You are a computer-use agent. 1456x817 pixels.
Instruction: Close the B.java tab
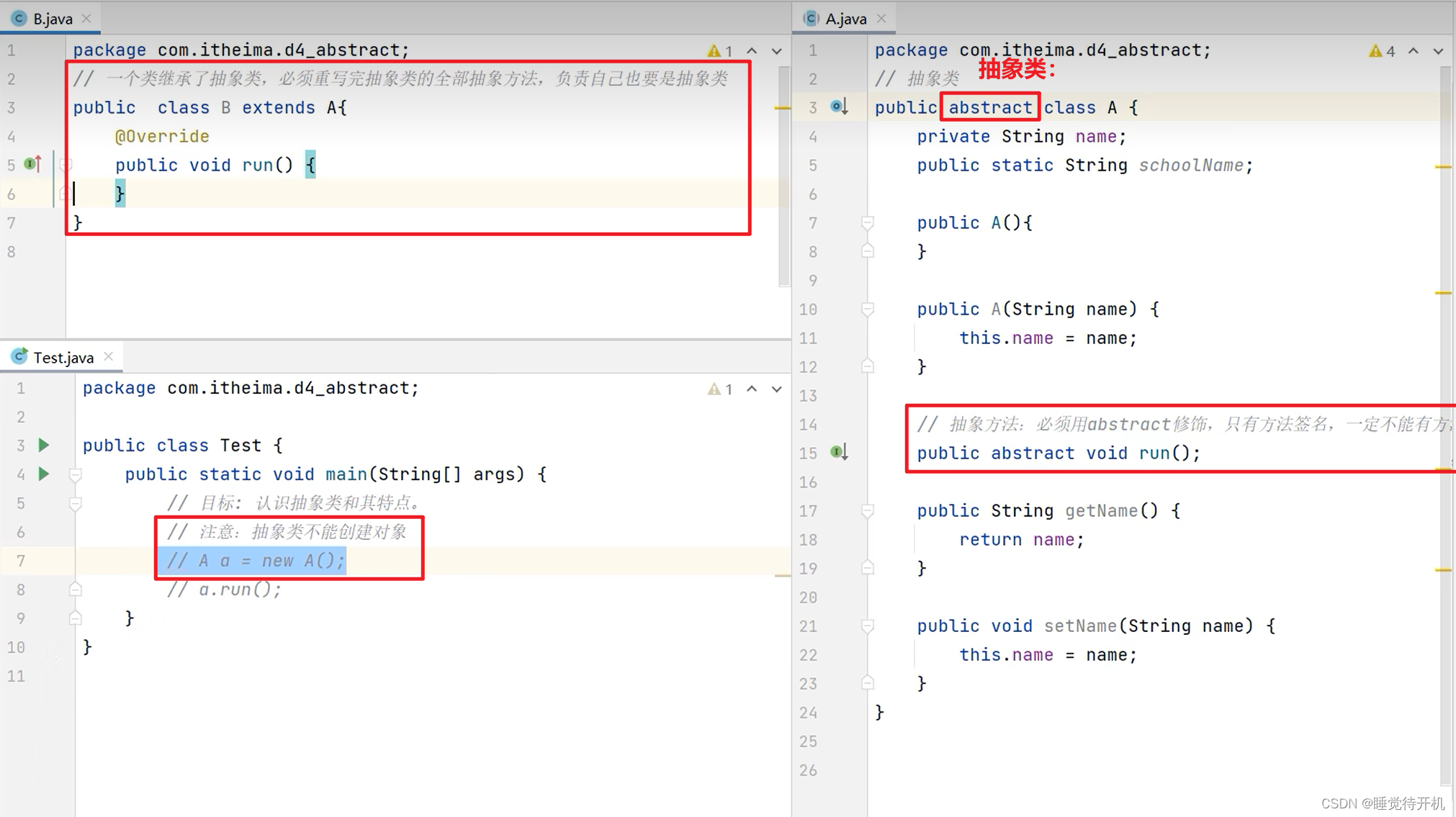(86, 19)
